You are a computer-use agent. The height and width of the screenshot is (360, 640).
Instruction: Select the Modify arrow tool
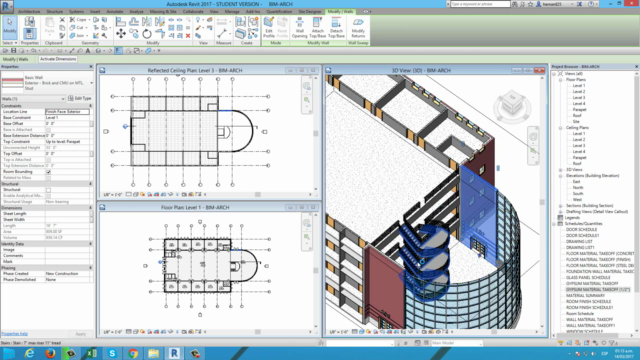coord(10,27)
